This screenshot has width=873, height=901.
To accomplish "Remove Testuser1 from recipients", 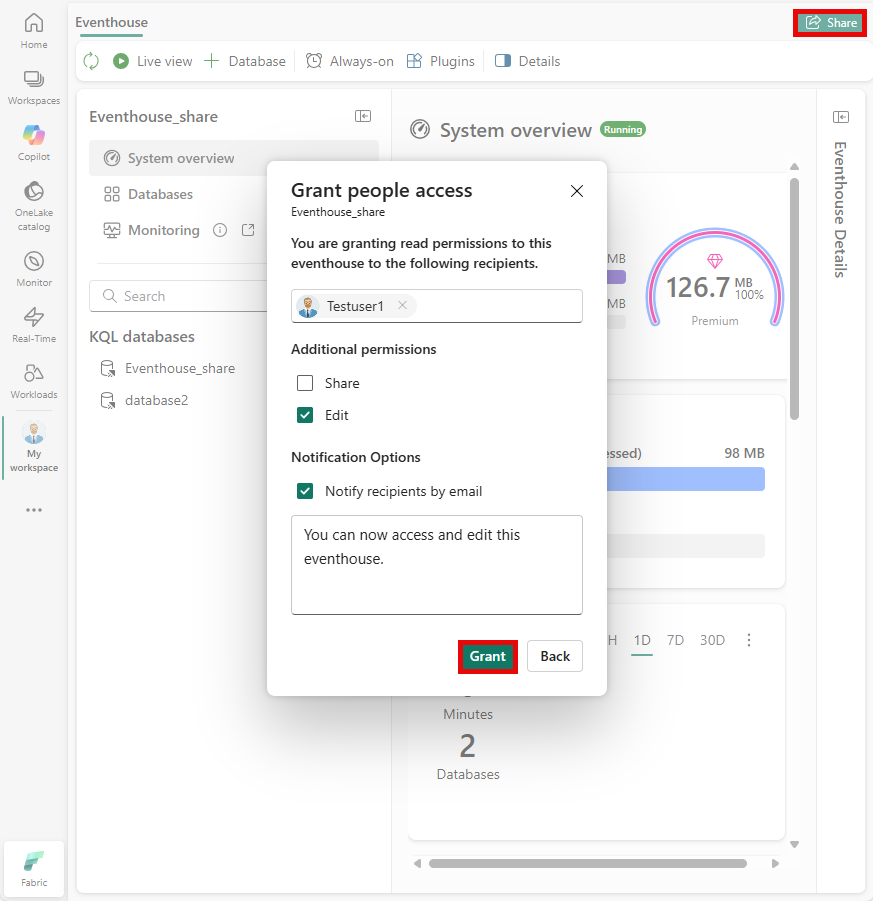I will point(402,306).
